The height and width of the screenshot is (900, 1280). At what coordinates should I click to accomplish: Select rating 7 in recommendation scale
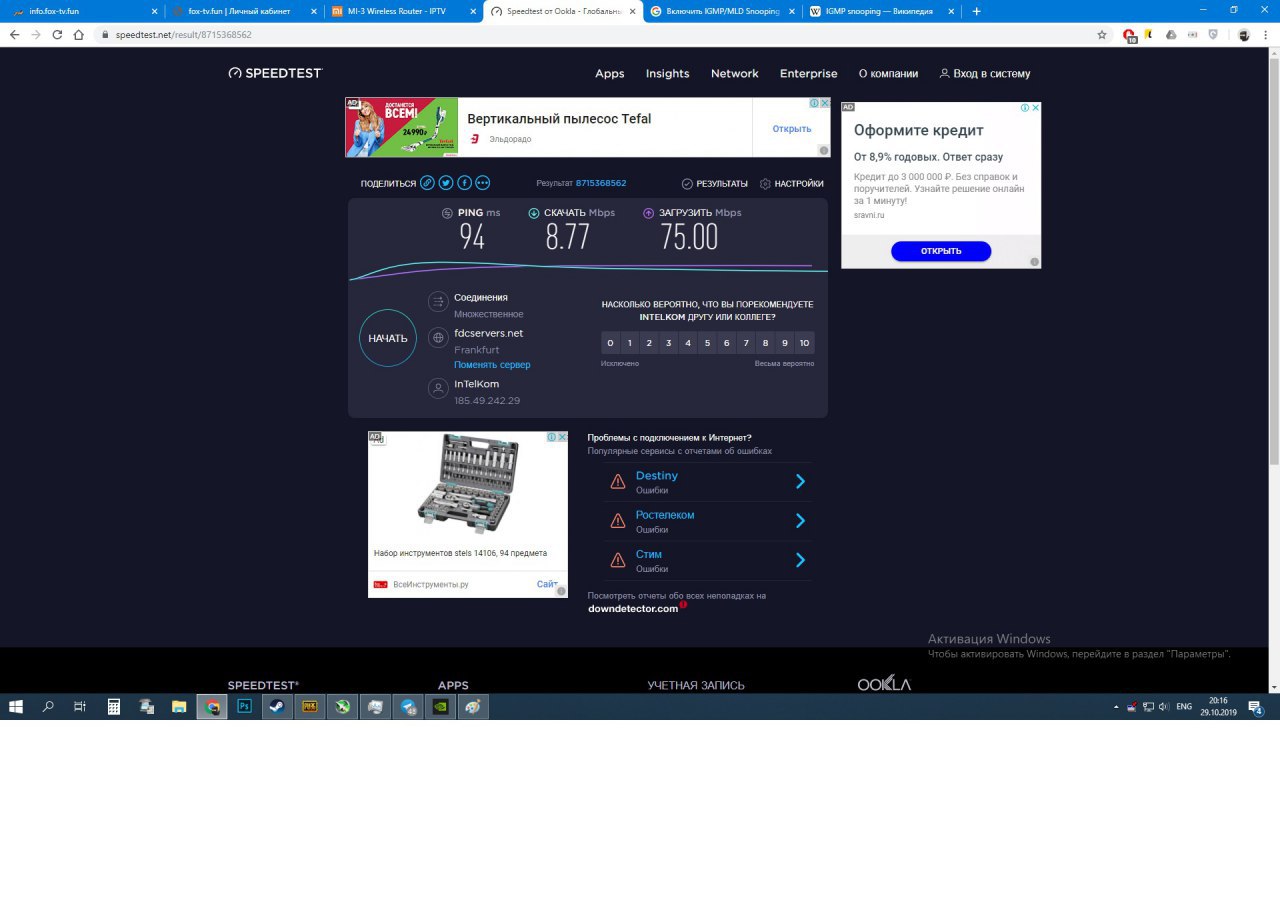click(746, 343)
